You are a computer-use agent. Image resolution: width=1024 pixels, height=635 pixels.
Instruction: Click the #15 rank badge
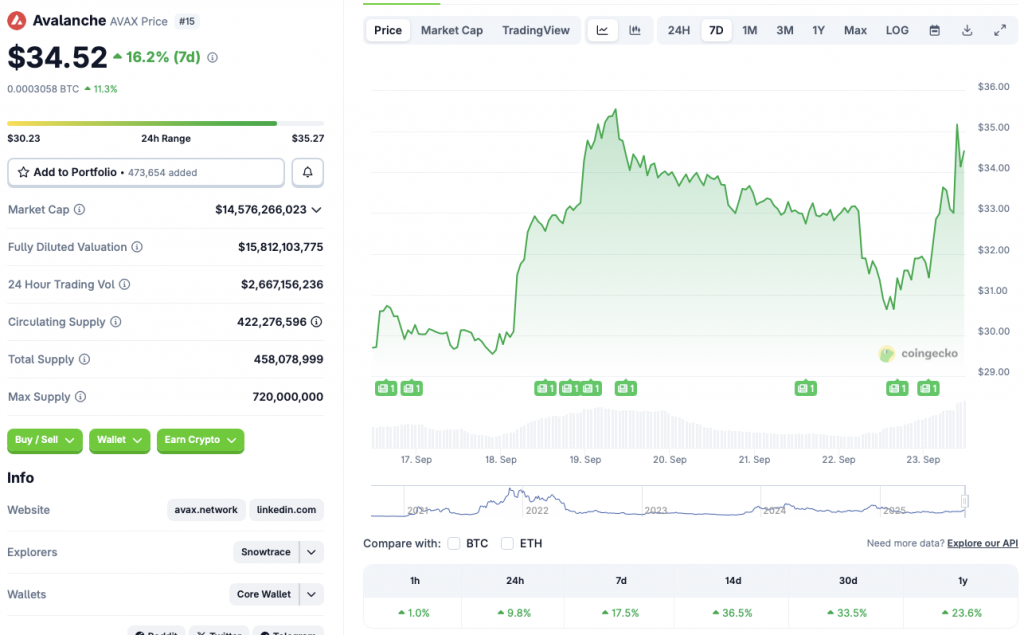click(x=187, y=21)
